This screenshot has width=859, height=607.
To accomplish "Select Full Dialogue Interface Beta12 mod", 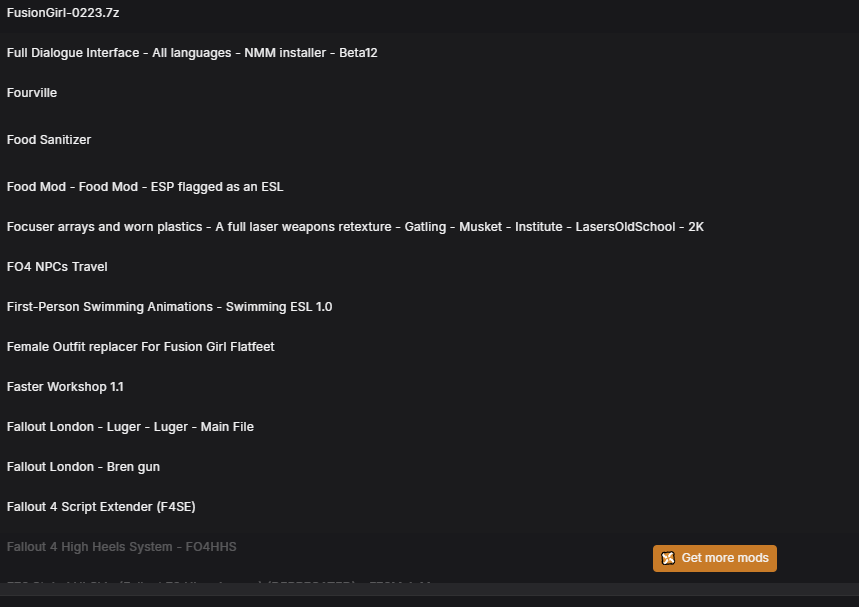I will (430, 53).
